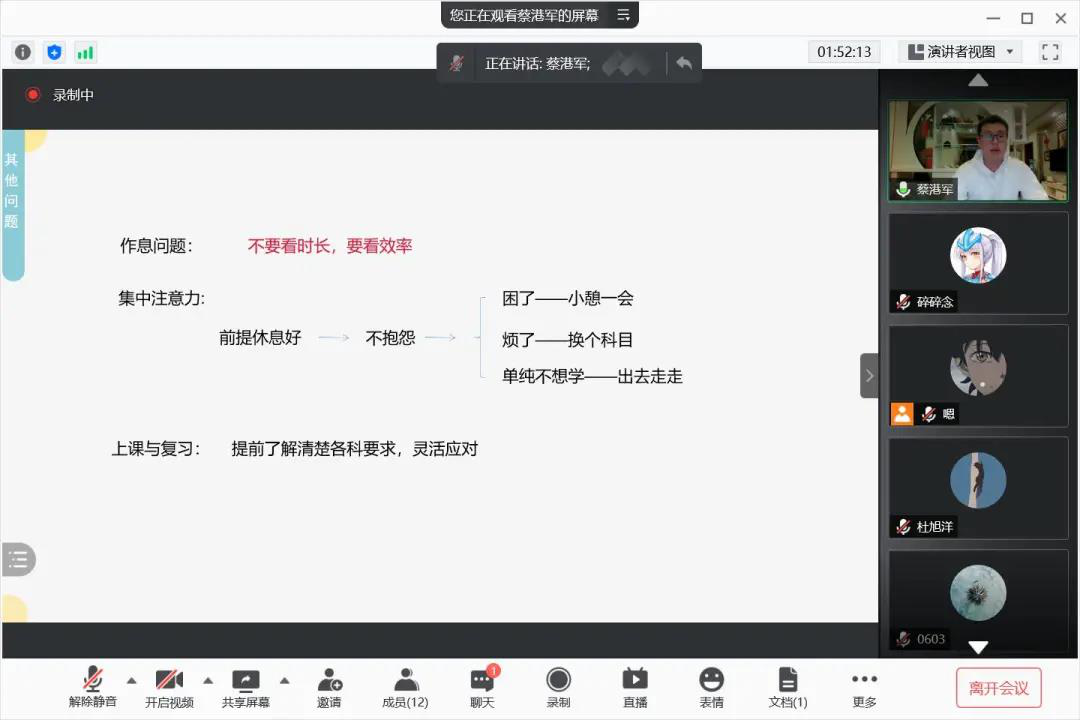Enter full screen mode icon

pos(1050,52)
